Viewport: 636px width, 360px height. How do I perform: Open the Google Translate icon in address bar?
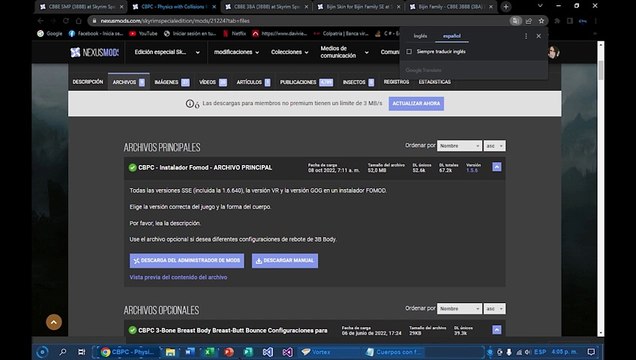coord(515,21)
